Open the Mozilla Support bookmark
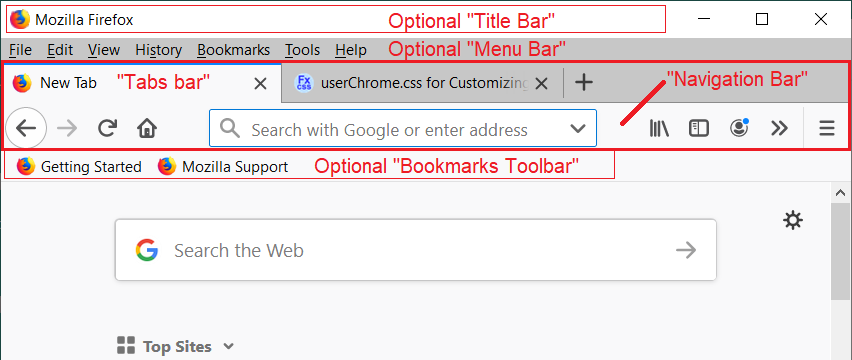The height and width of the screenshot is (360, 852). (x=223, y=166)
